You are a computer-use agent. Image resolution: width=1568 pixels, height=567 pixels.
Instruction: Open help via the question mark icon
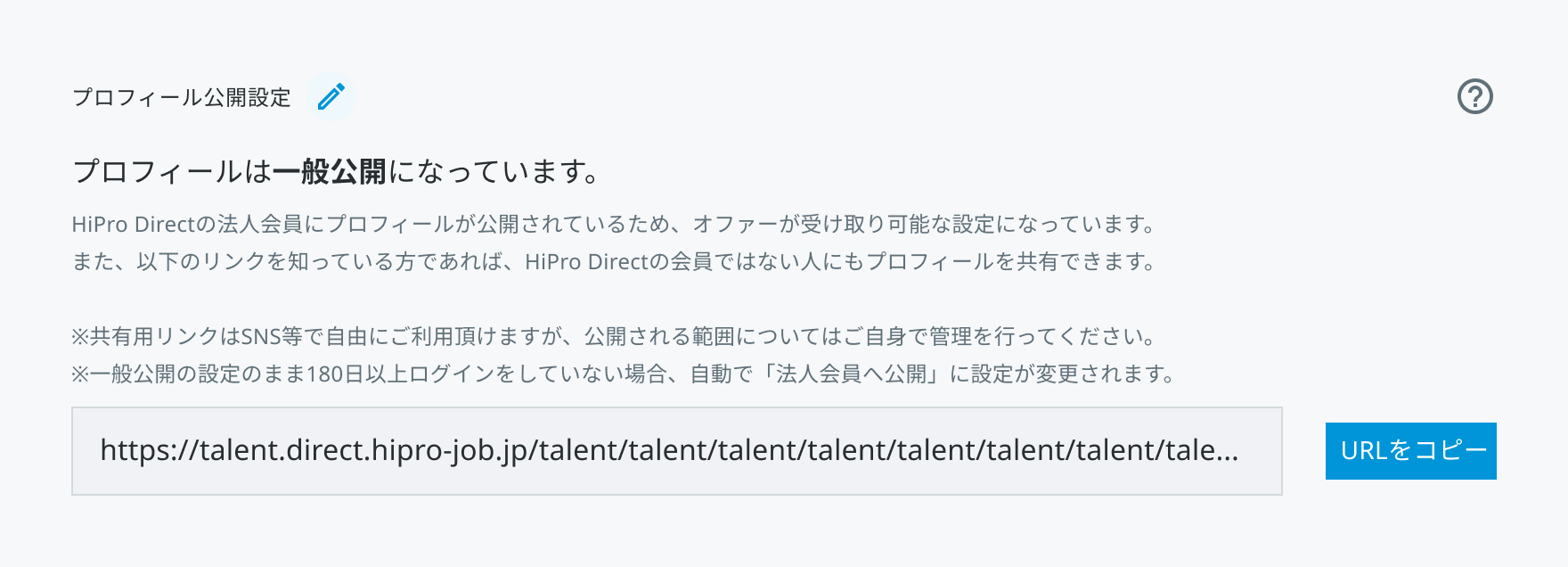coord(1474,96)
